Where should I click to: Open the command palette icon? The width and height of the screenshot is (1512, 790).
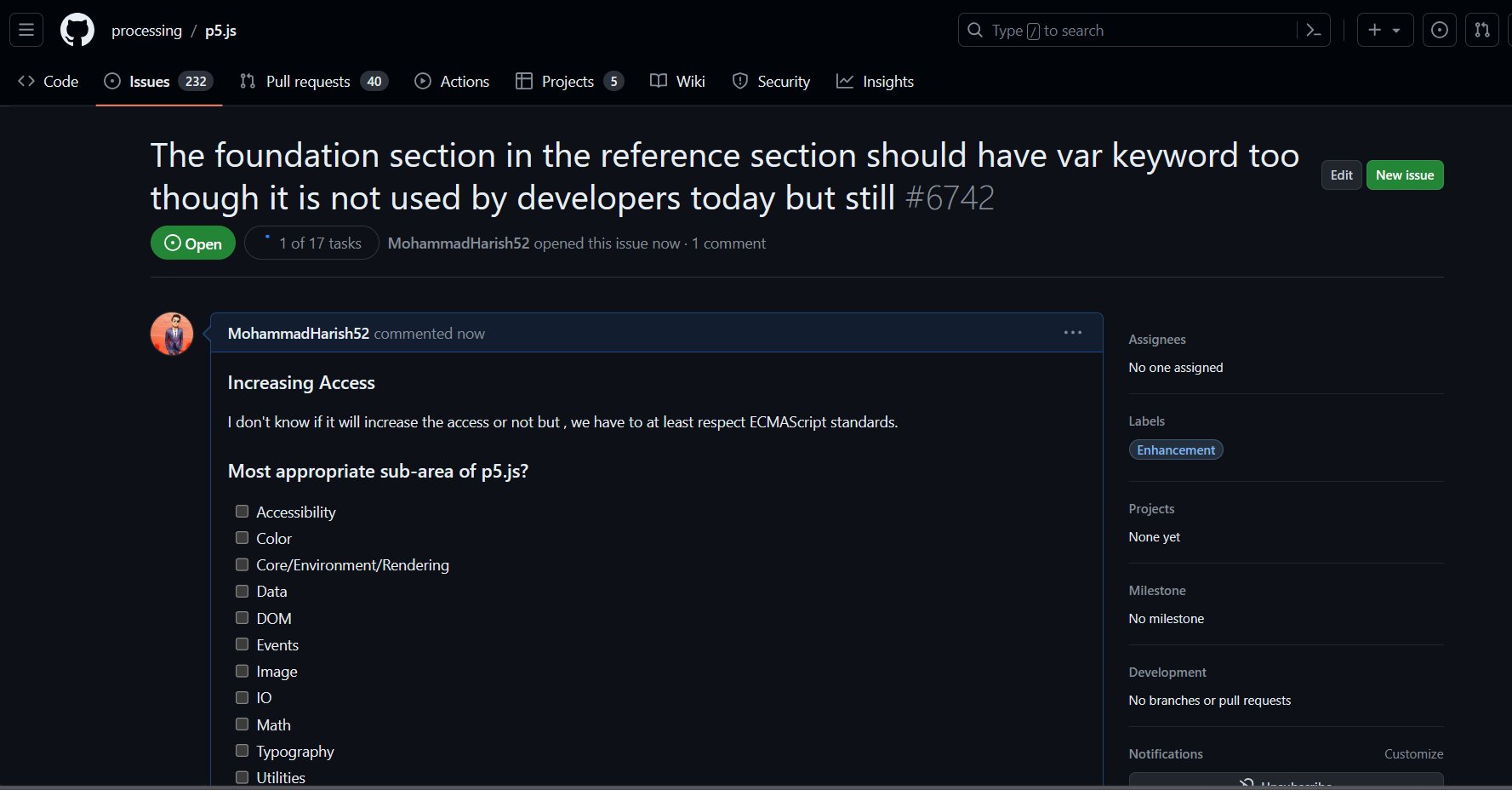[1314, 31]
